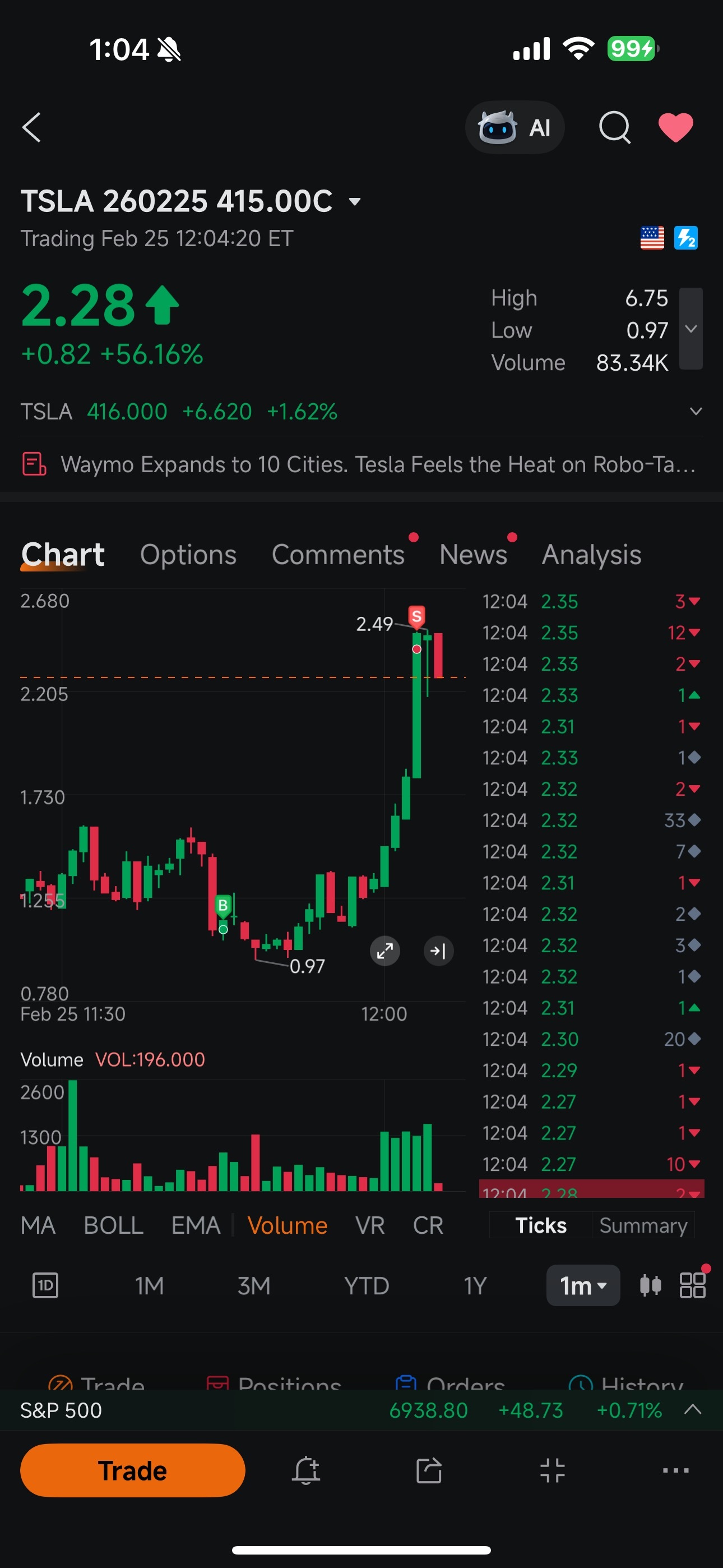Select the MA indicator

point(38,1225)
